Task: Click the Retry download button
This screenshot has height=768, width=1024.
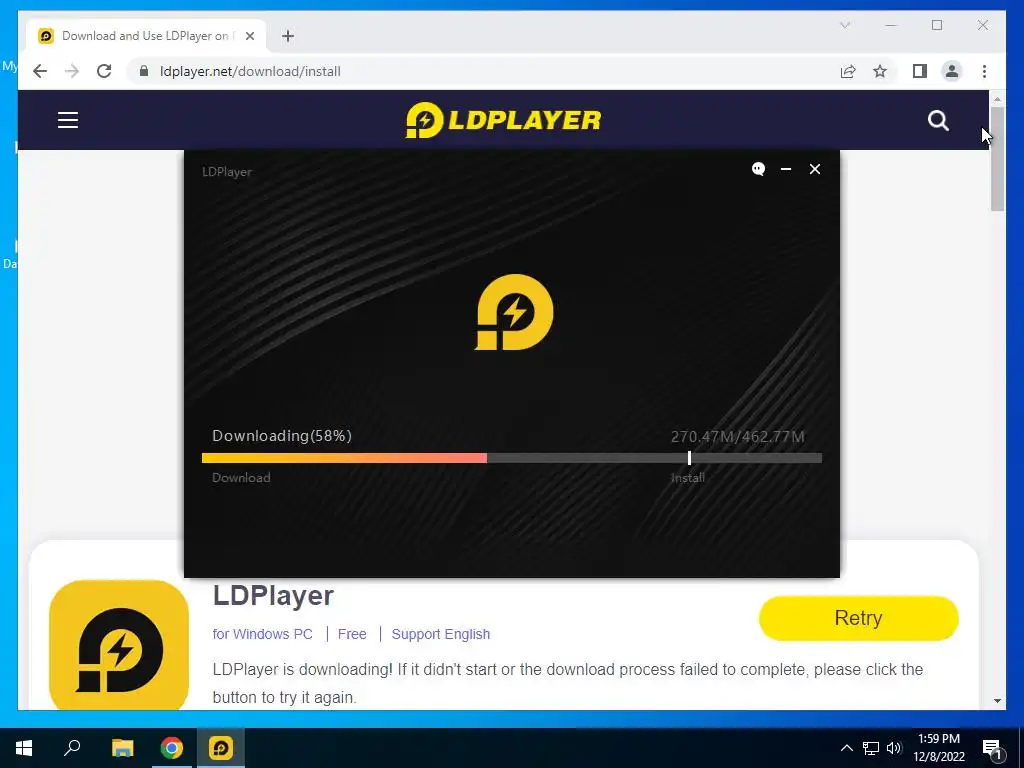Action: tap(859, 618)
